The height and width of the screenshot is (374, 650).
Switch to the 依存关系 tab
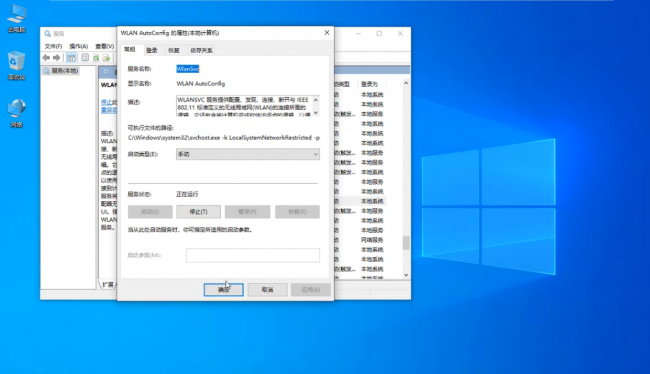pos(201,50)
